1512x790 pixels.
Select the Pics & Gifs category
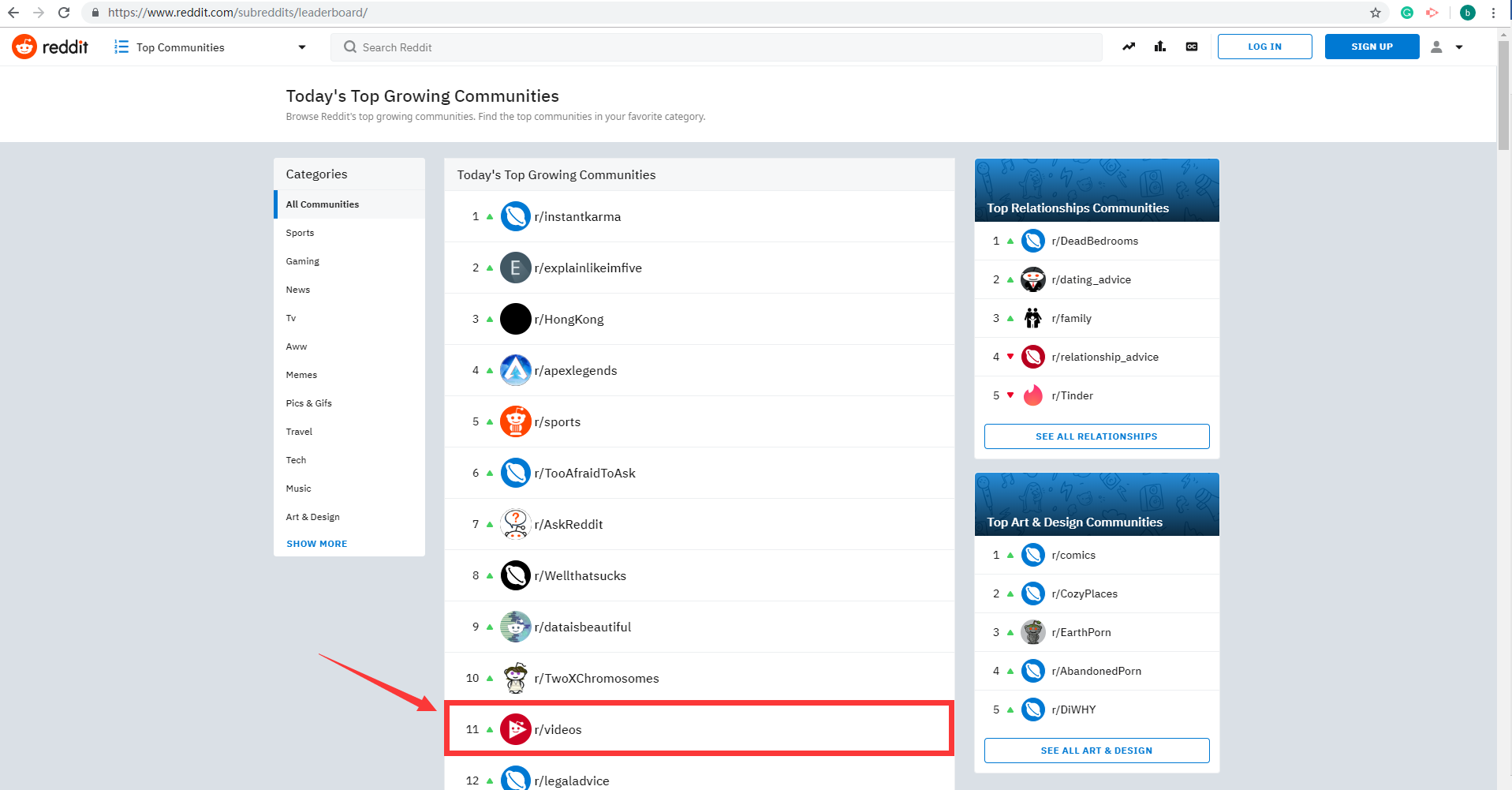point(349,403)
